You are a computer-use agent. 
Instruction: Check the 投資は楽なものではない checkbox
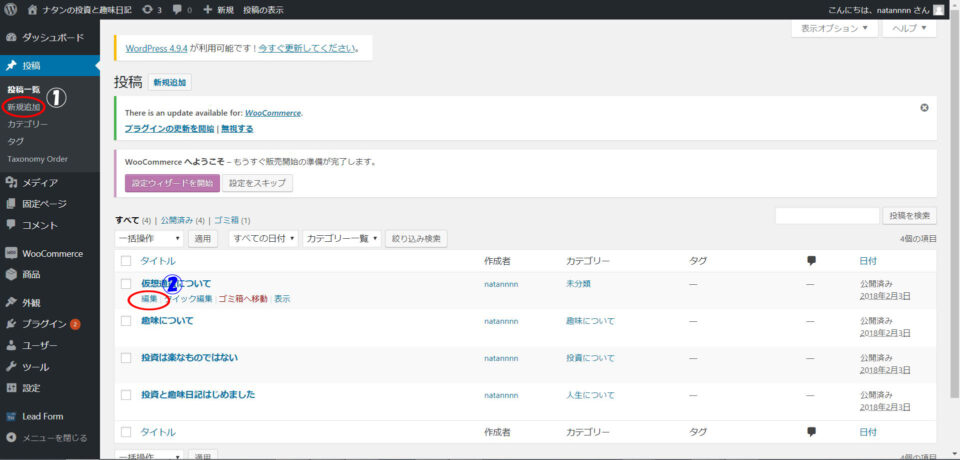pos(126,358)
